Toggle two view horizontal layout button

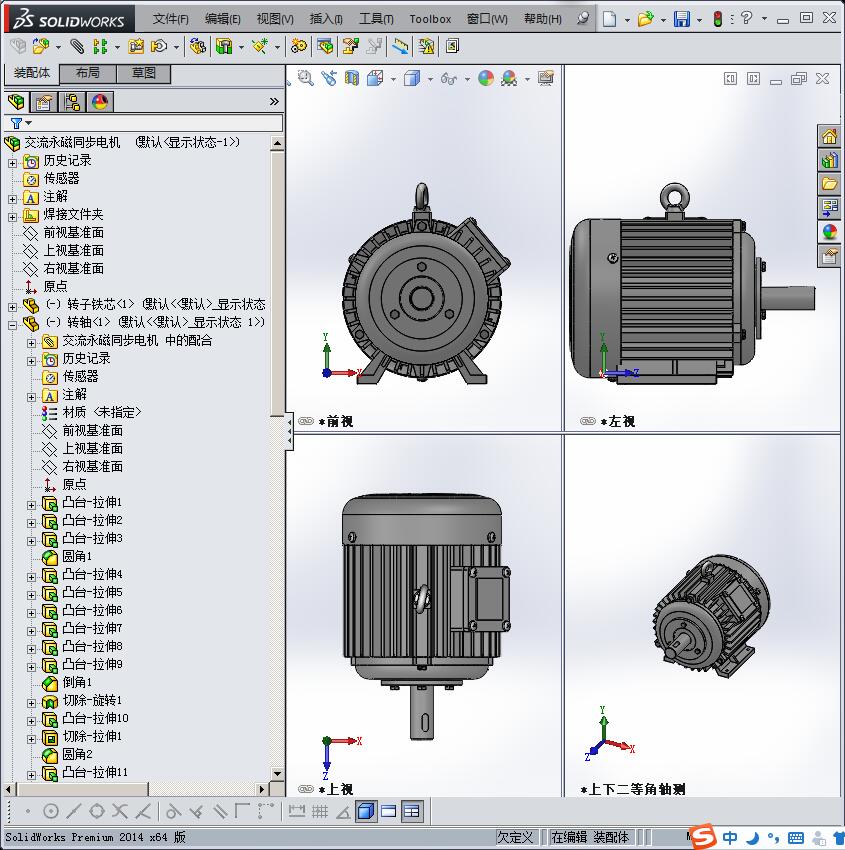coord(389,812)
